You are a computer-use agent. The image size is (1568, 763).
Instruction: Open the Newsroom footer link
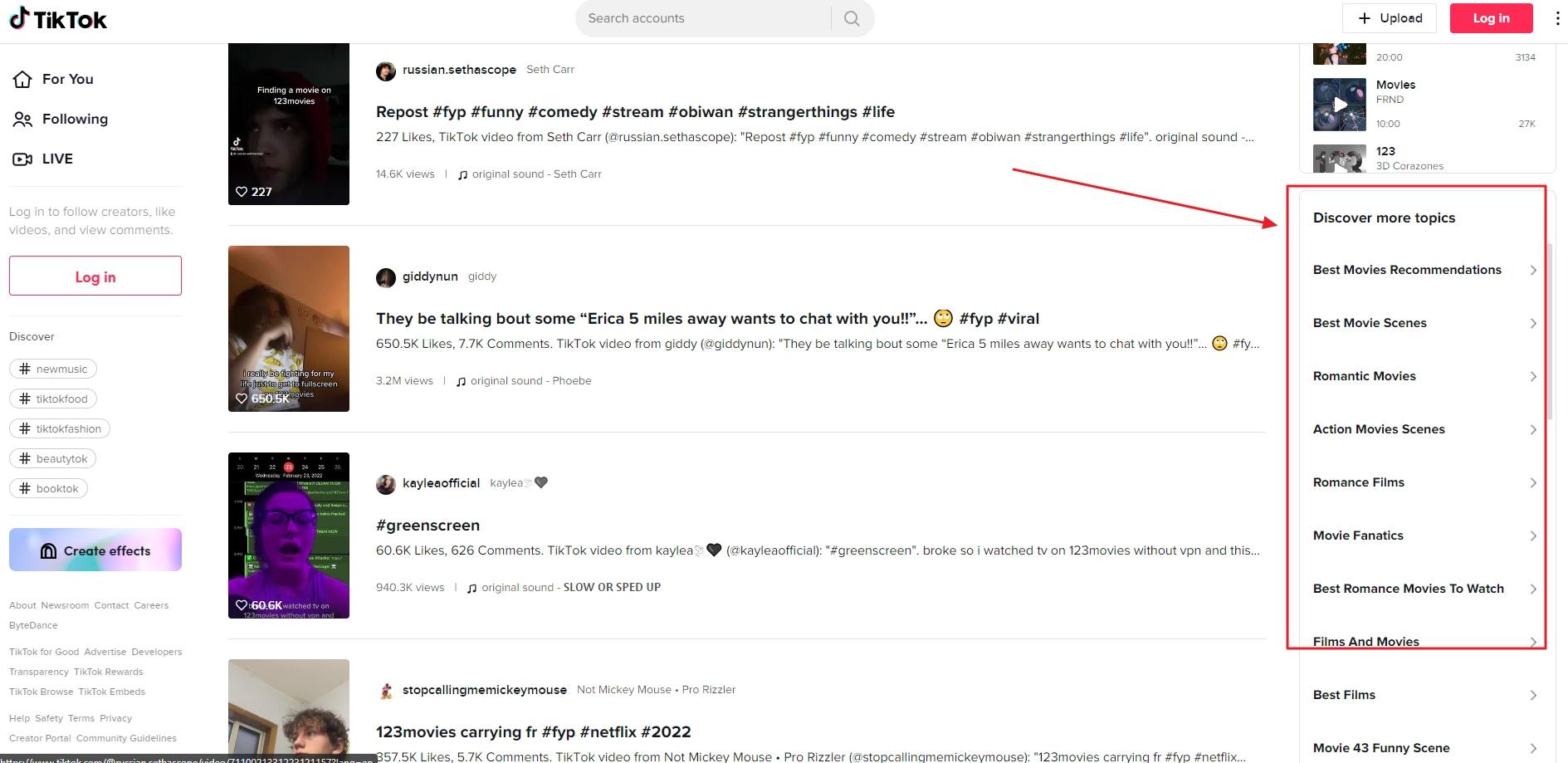(x=65, y=605)
